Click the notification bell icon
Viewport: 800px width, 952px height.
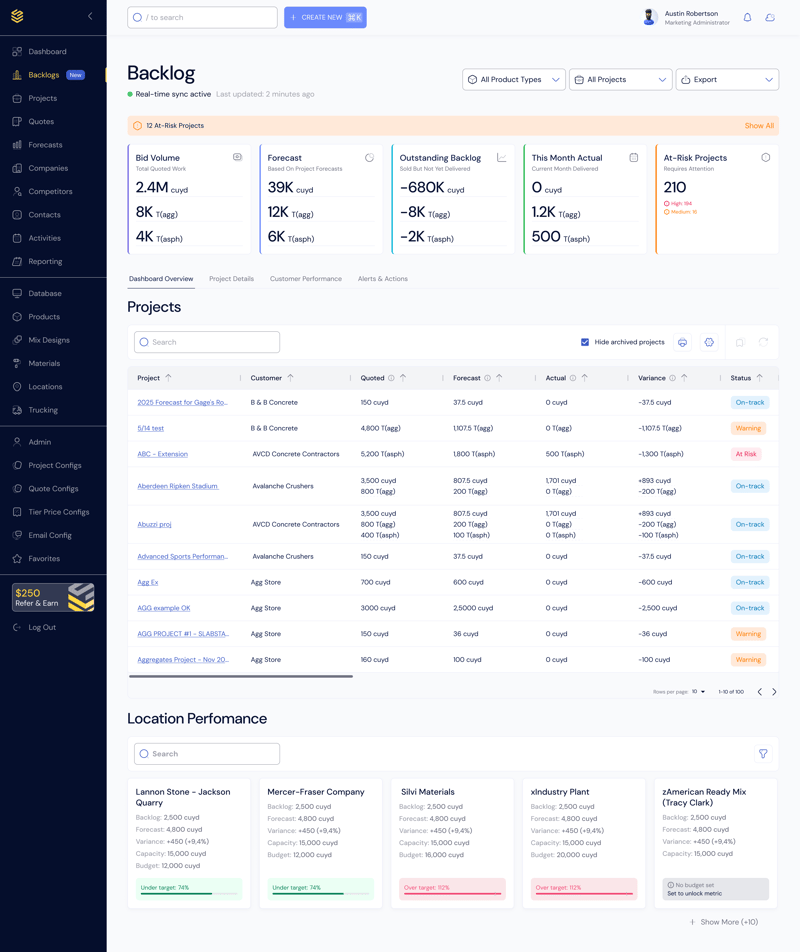pos(747,18)
